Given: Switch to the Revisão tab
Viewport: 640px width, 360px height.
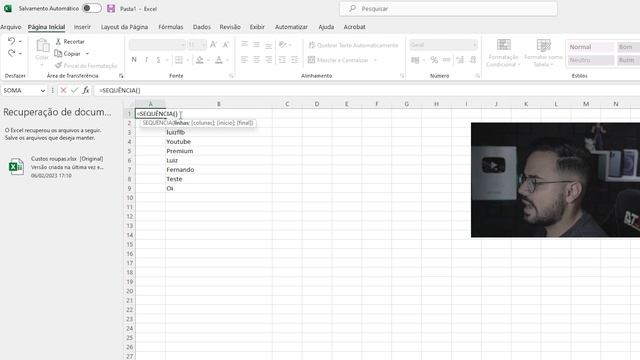Looking at the screenshot, I should click(230, 27).
